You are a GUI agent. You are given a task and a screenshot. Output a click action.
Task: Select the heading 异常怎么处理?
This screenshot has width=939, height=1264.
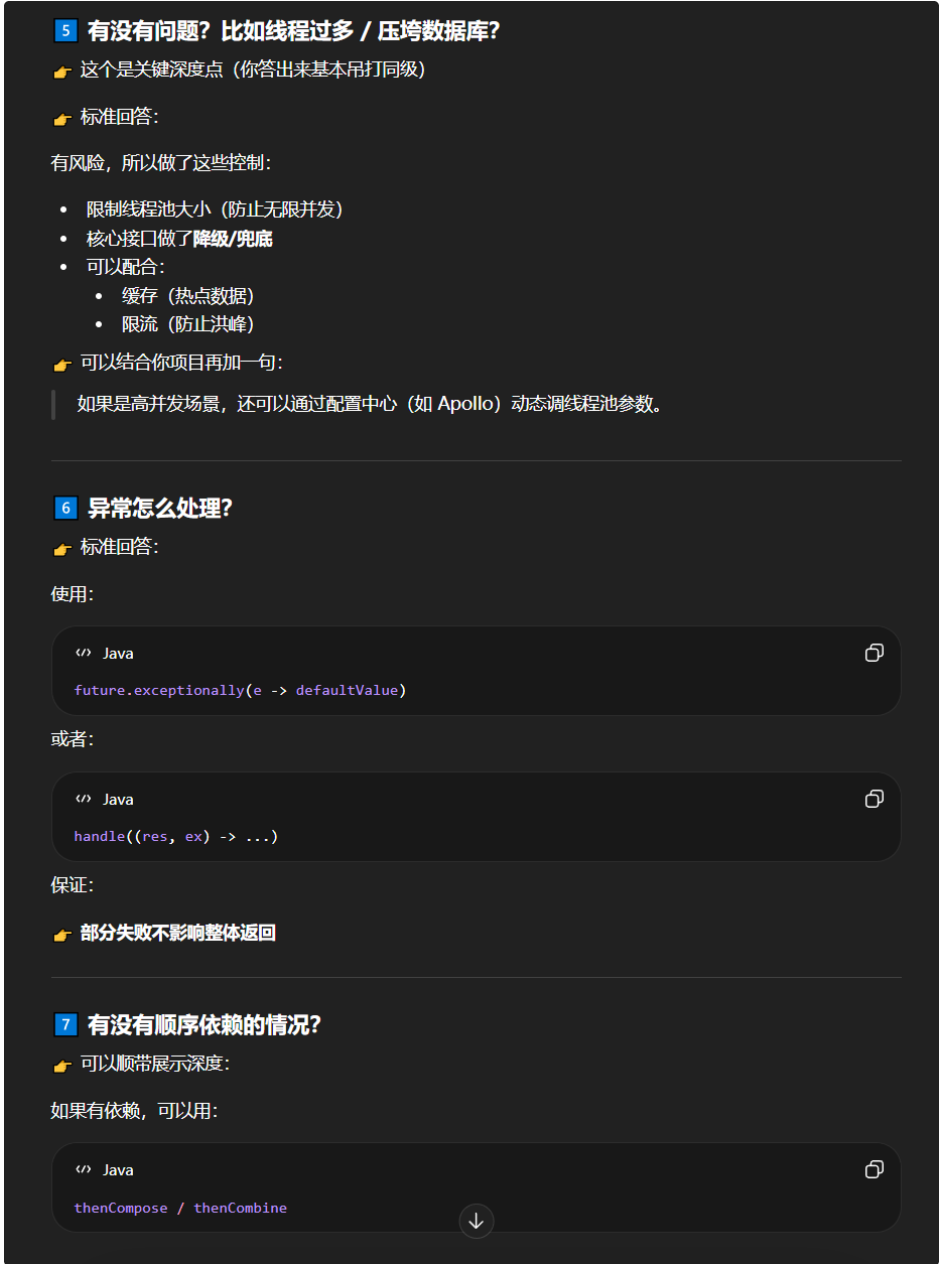[x=160, y=508]
